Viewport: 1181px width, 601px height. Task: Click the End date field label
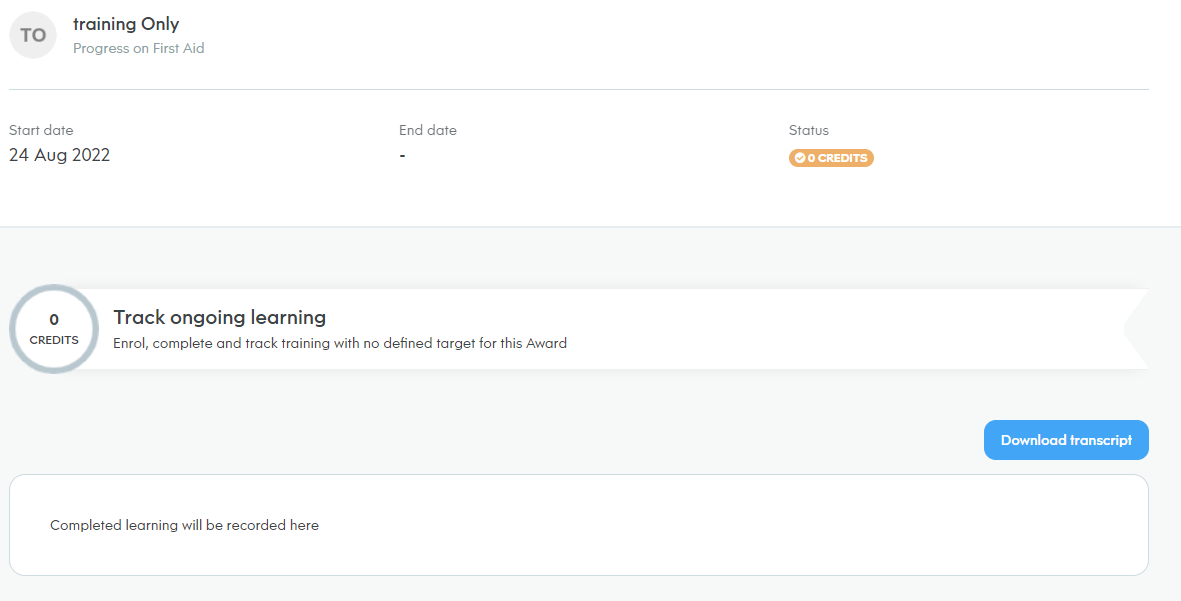[x=427, y=130]
